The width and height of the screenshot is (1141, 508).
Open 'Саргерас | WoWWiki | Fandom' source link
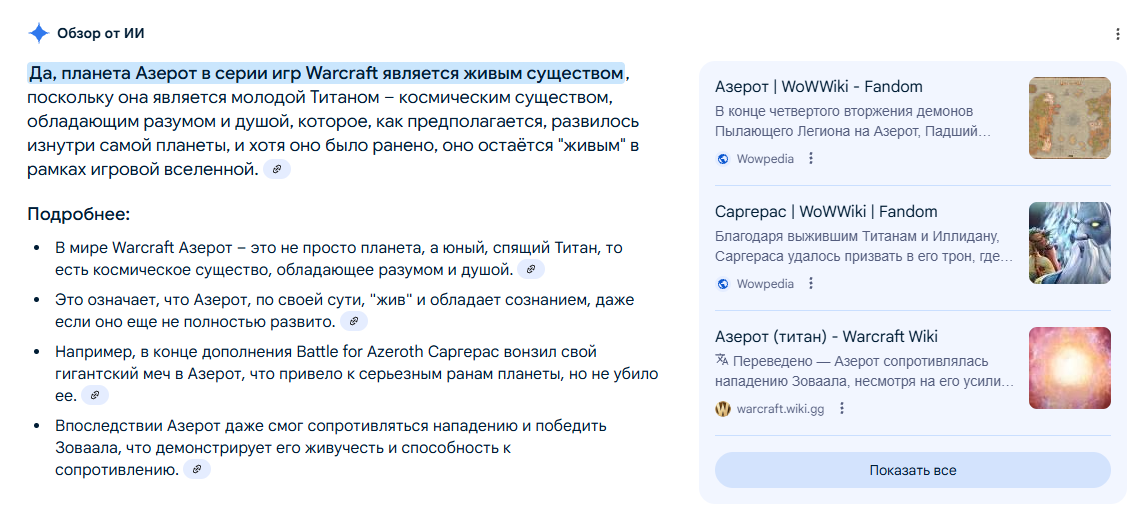click(826, 212)
